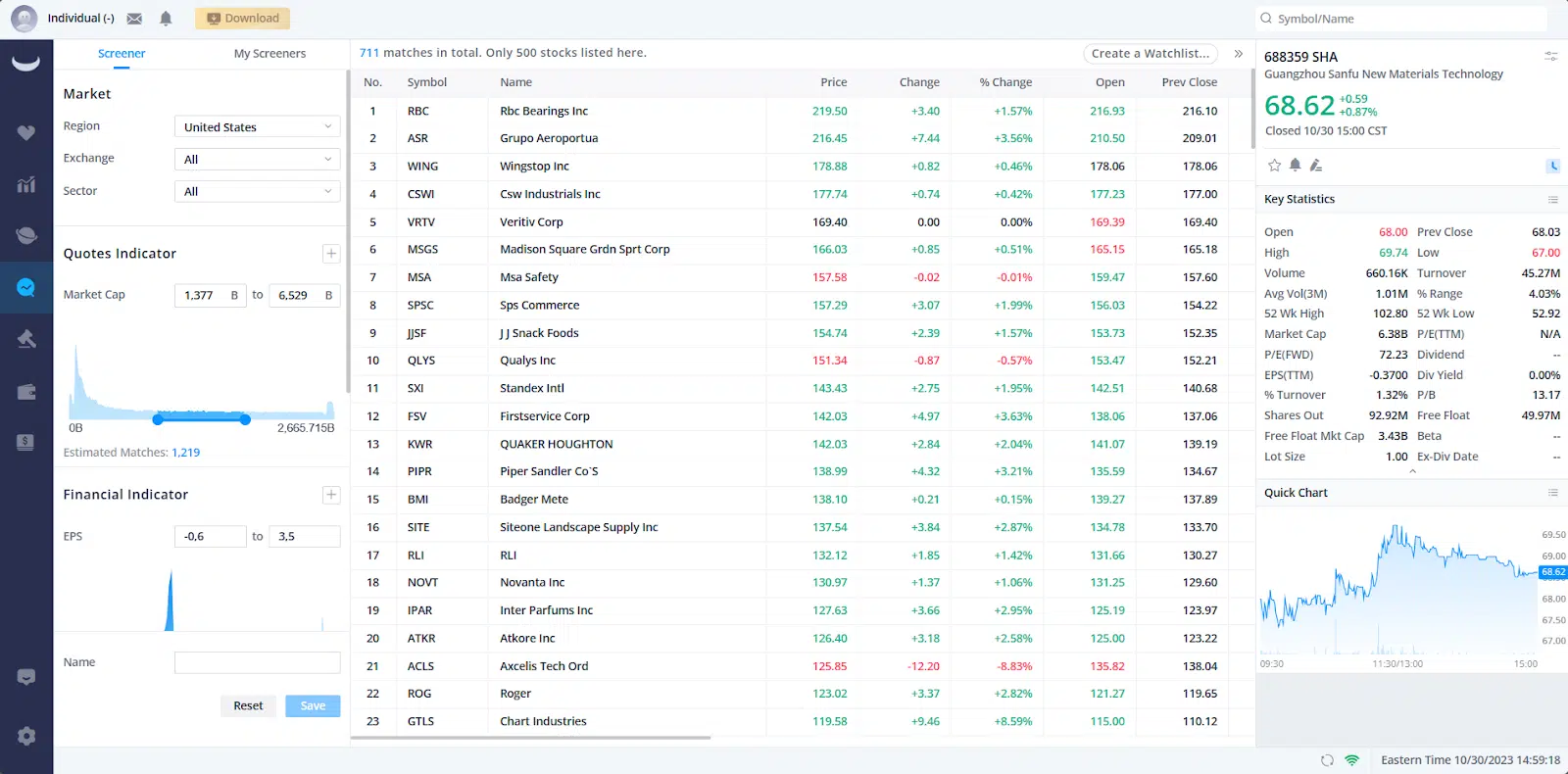Open the user avatar profile
Viewport: 1568px width, 774px height.
[x=24, y=19]
